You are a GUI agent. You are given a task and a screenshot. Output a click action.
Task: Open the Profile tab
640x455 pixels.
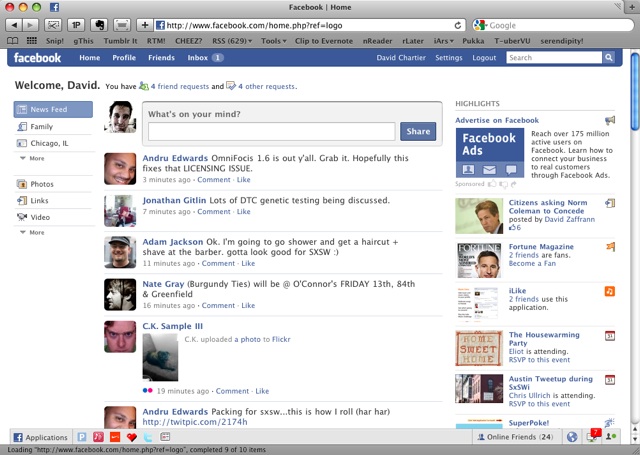[x=124, y=58]
